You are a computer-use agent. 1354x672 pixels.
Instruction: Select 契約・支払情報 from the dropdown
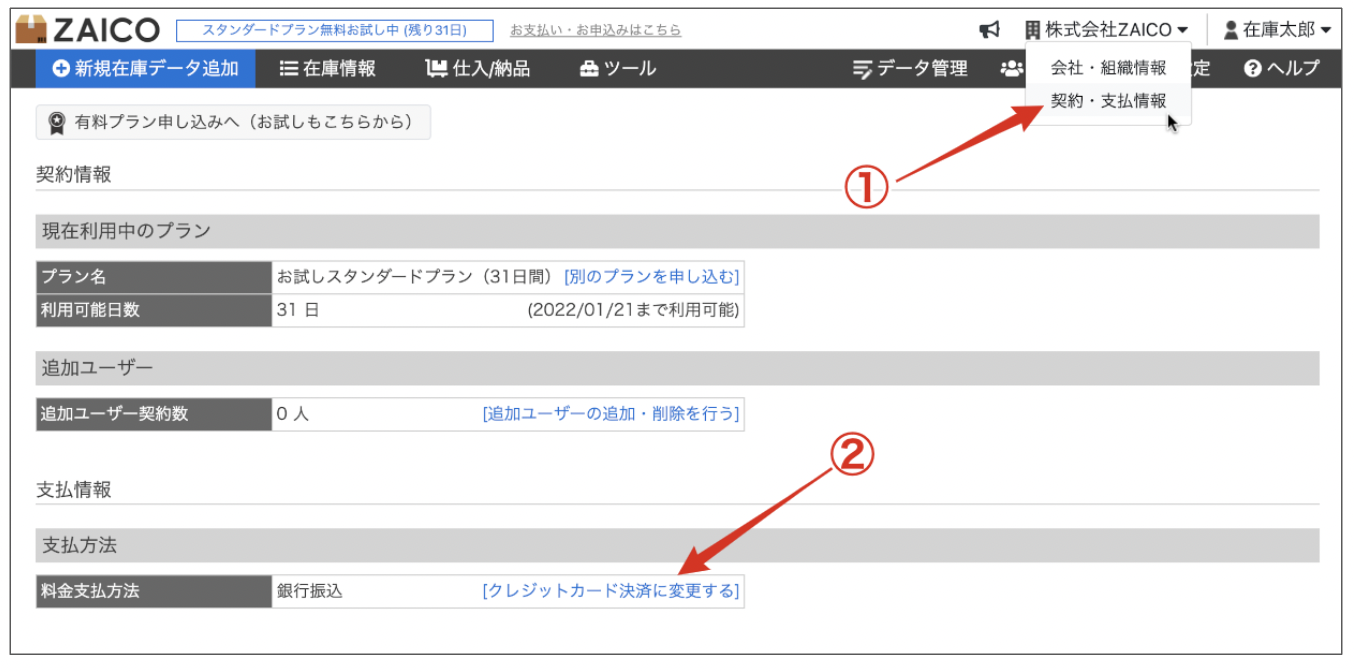(x=1108, y=101)
